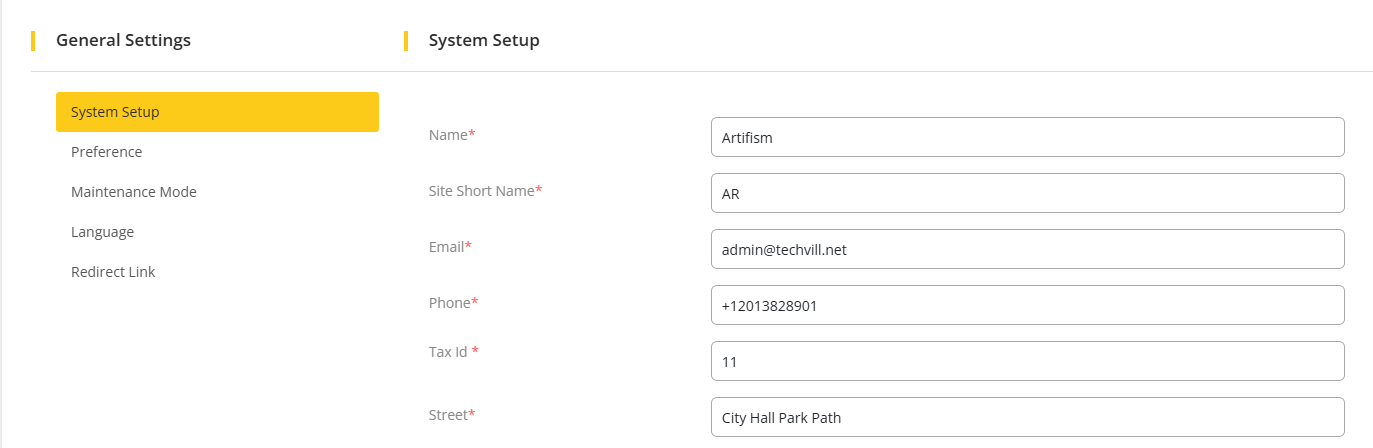
Task: Click the yellow accent bar beside General Settings
Action: (x=33, y=40)
